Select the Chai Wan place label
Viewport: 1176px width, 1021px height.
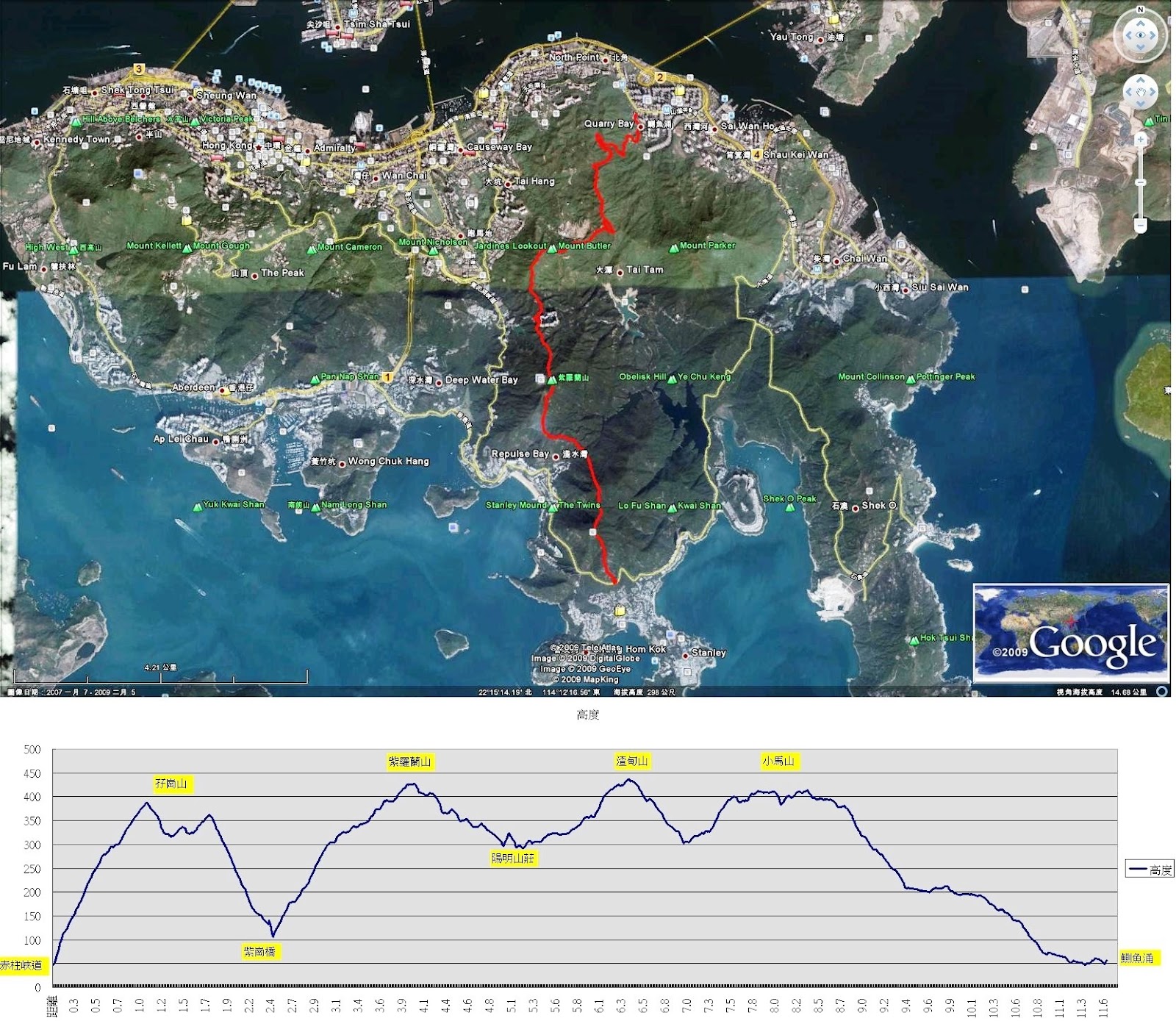coord(865,258)
